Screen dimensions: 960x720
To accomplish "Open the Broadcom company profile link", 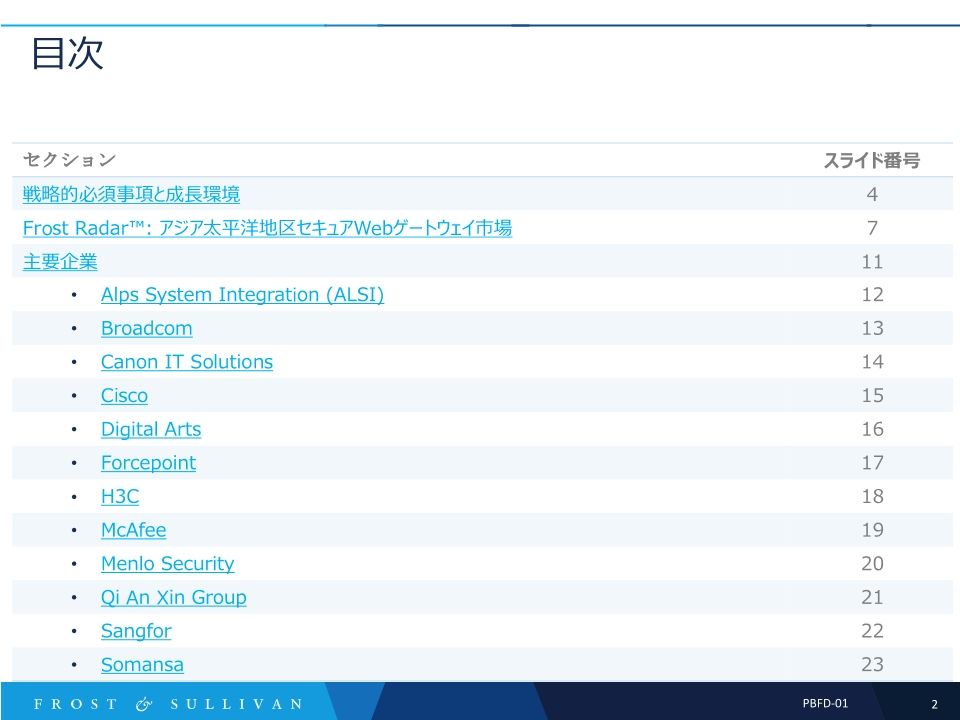I will click(x=147, y=328).
